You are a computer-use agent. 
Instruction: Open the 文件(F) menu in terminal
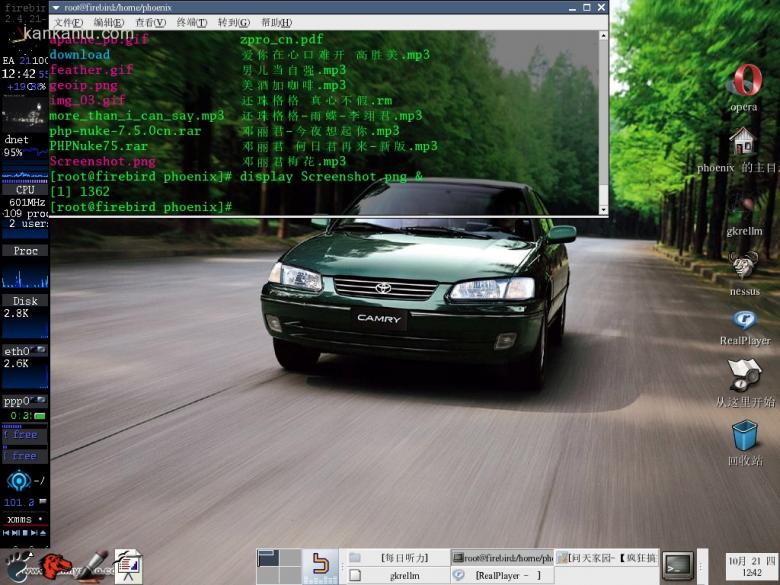68,23
